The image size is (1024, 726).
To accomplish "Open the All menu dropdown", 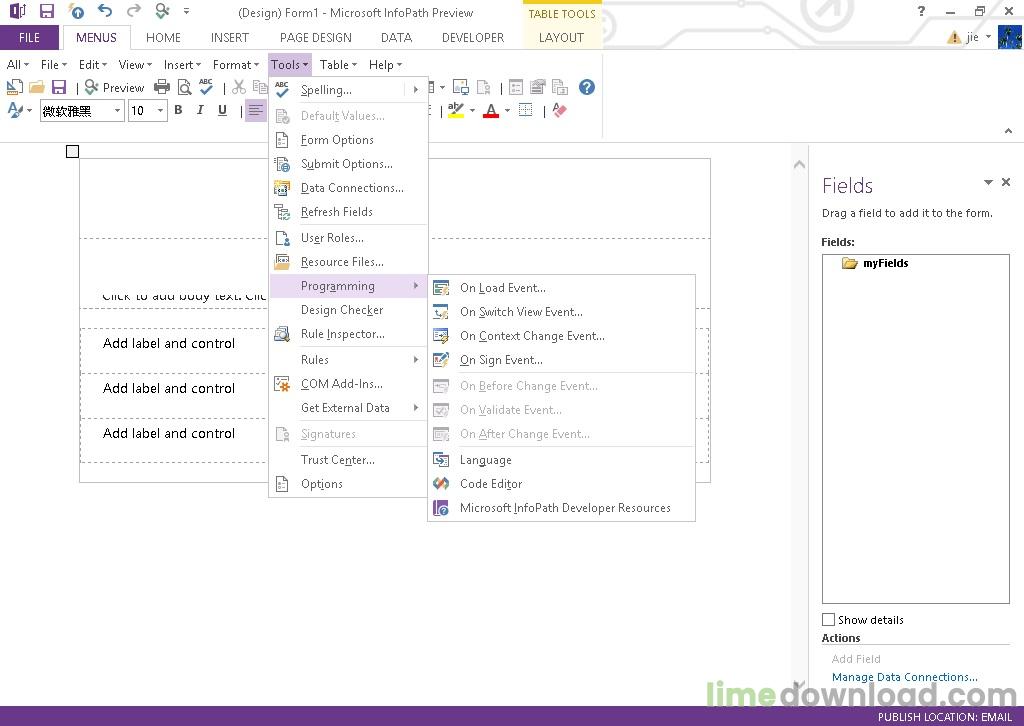I will click(18, 65).
